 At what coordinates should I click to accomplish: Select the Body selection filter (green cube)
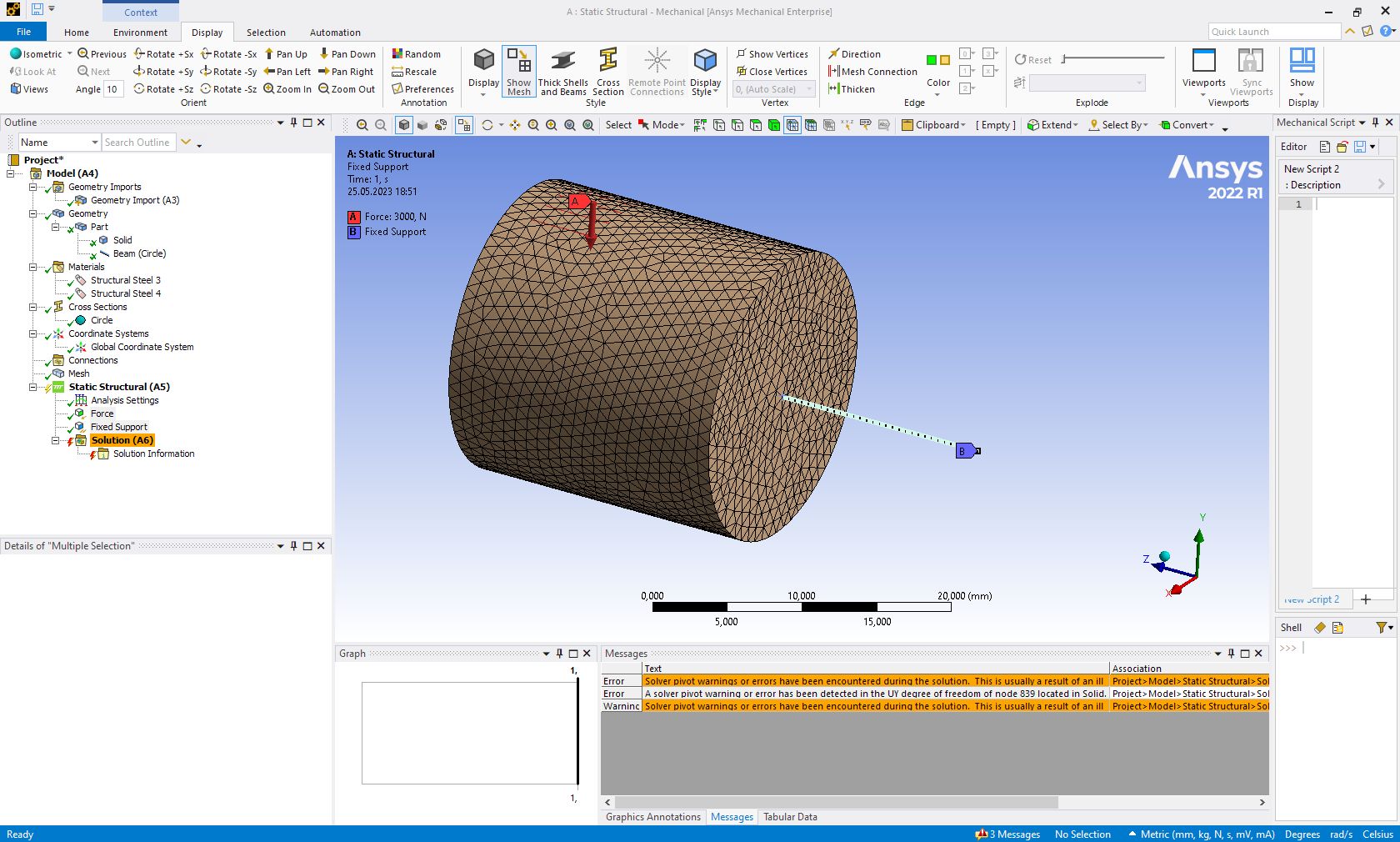click(774, 125)
